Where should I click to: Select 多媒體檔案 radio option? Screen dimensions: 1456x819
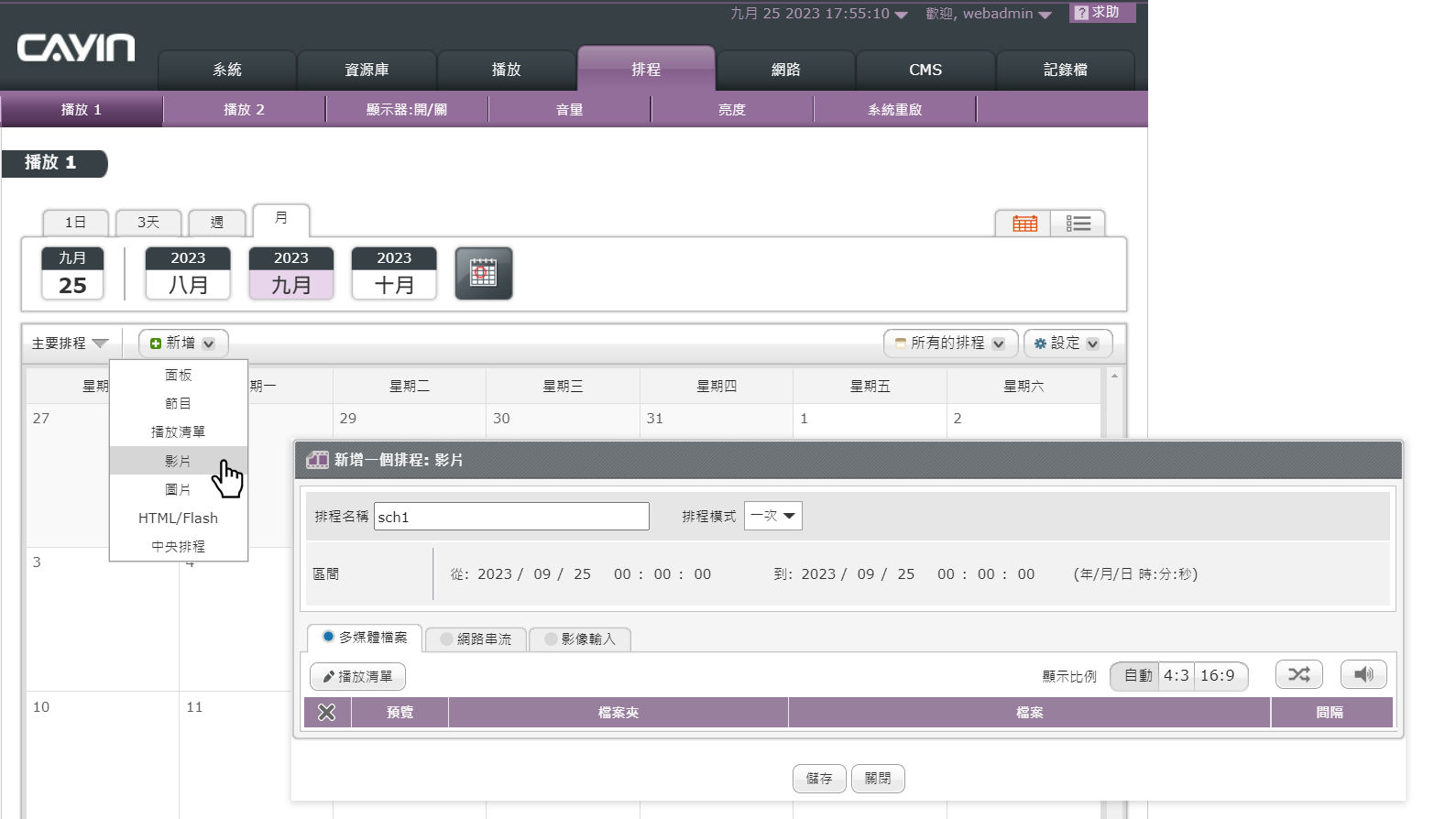328,637
